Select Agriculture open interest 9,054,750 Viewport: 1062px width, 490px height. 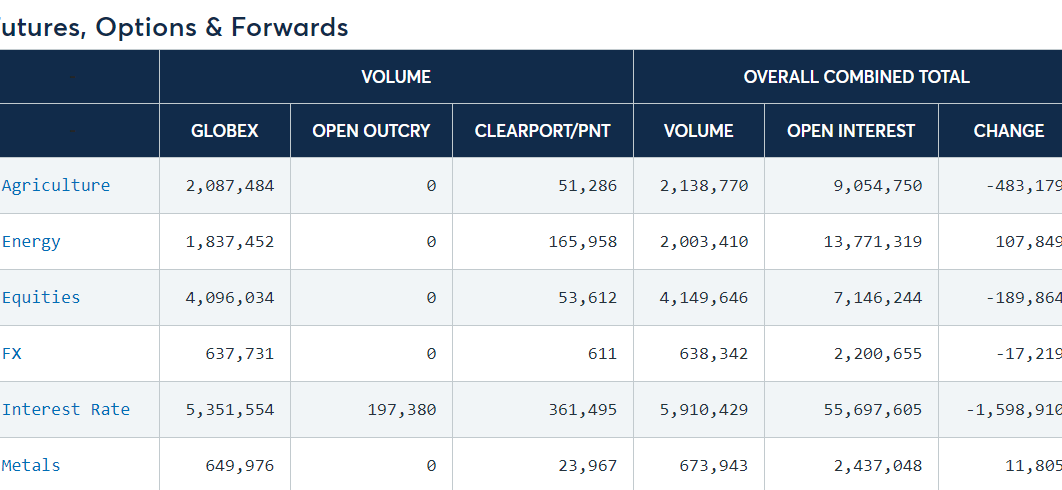point(878,185)
